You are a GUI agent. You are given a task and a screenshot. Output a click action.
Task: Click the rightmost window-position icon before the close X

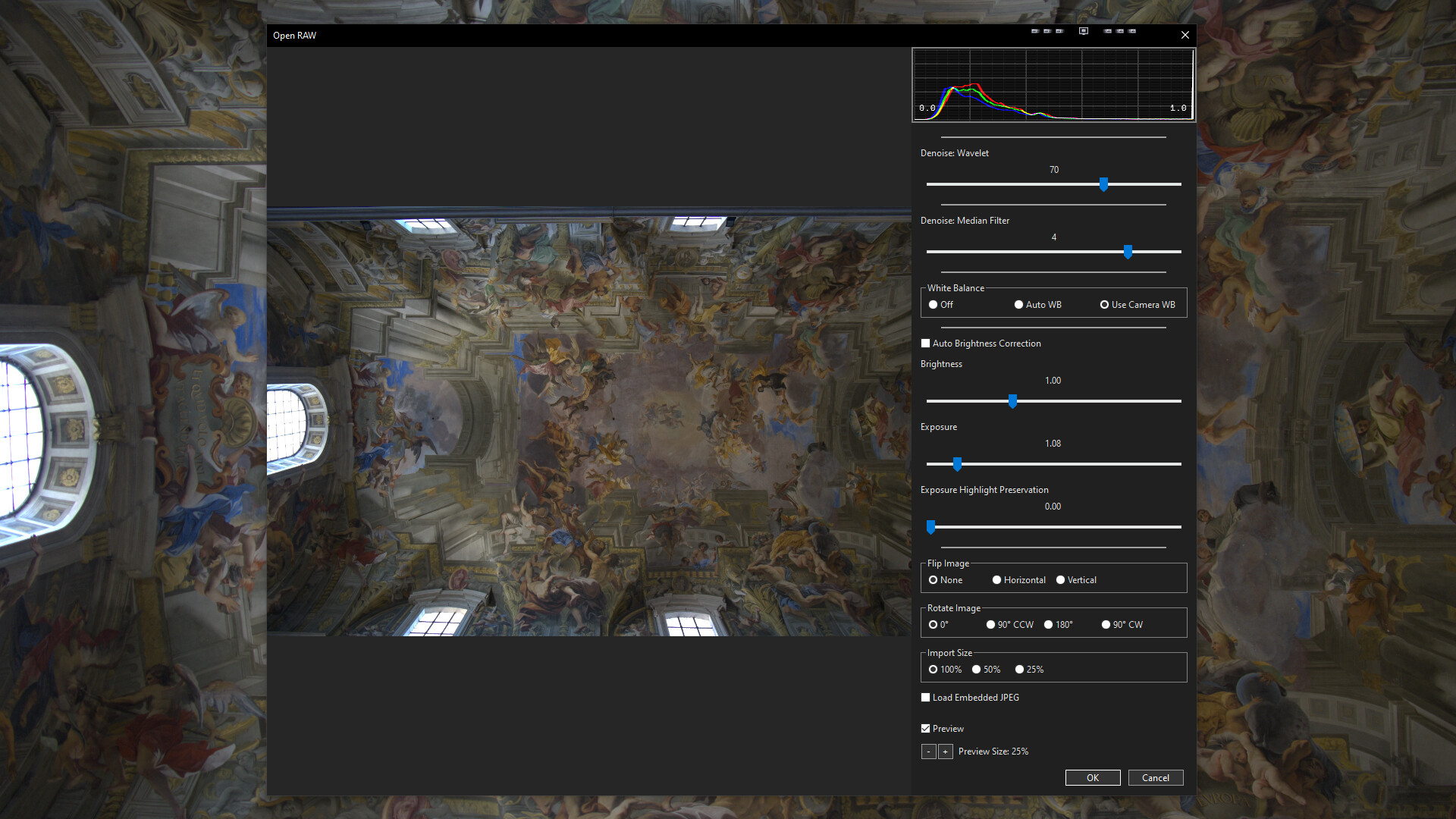pos(1132,31)
